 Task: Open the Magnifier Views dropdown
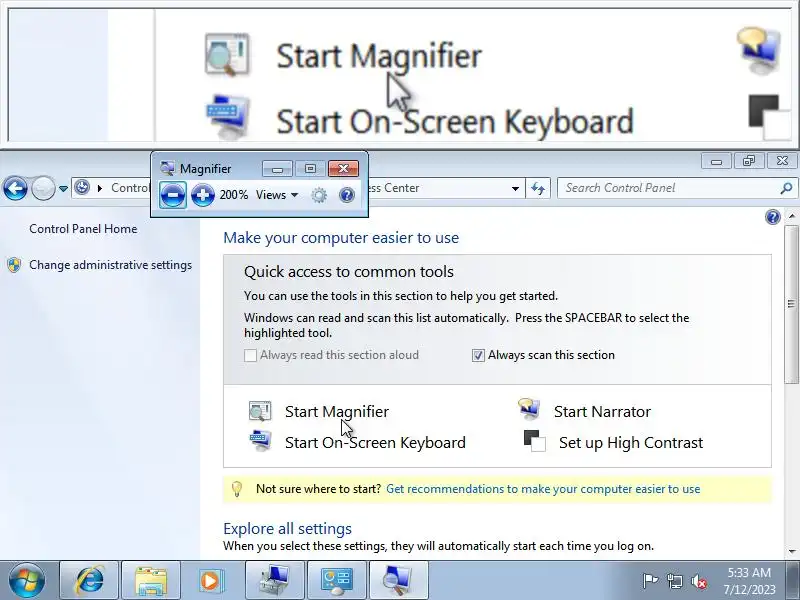pyautogui.click(x=277, y=195)
